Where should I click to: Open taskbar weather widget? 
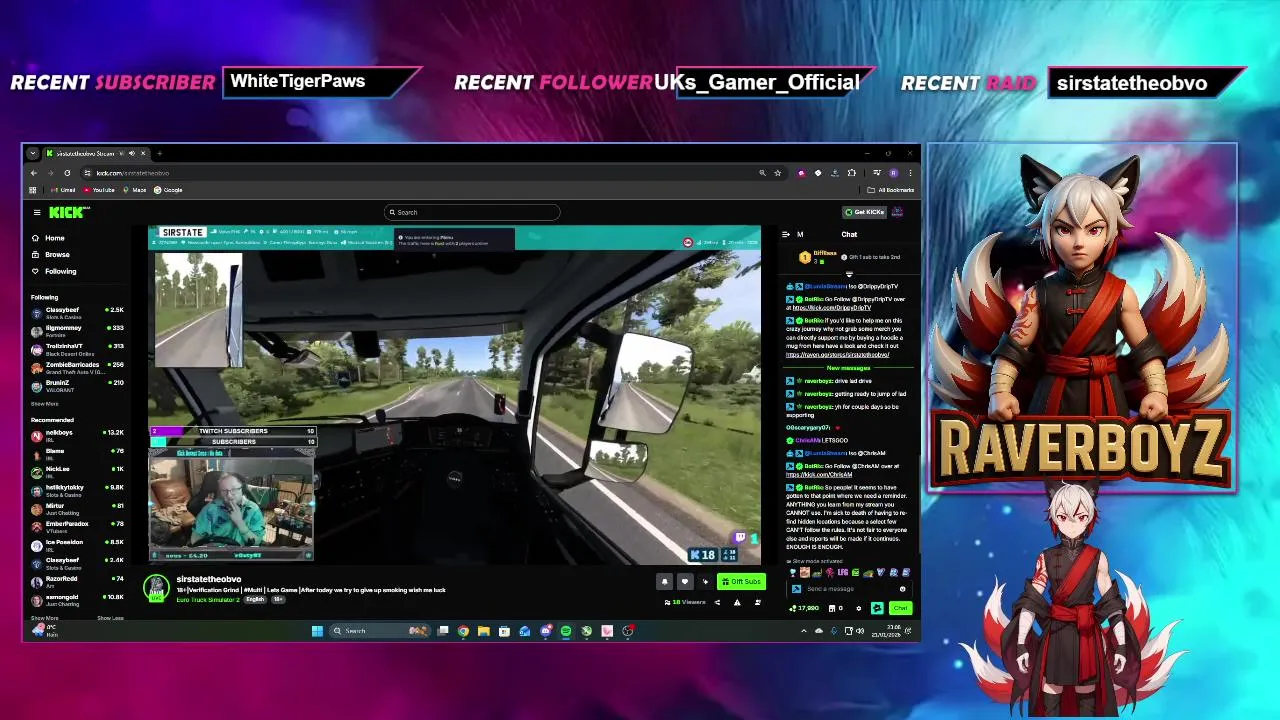click(x=45, y=631)
